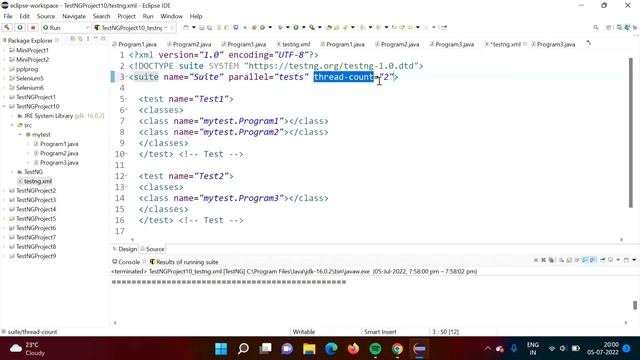
Task: Click the Smart Insert status bar entry
Action: click(x=380, y=332)
